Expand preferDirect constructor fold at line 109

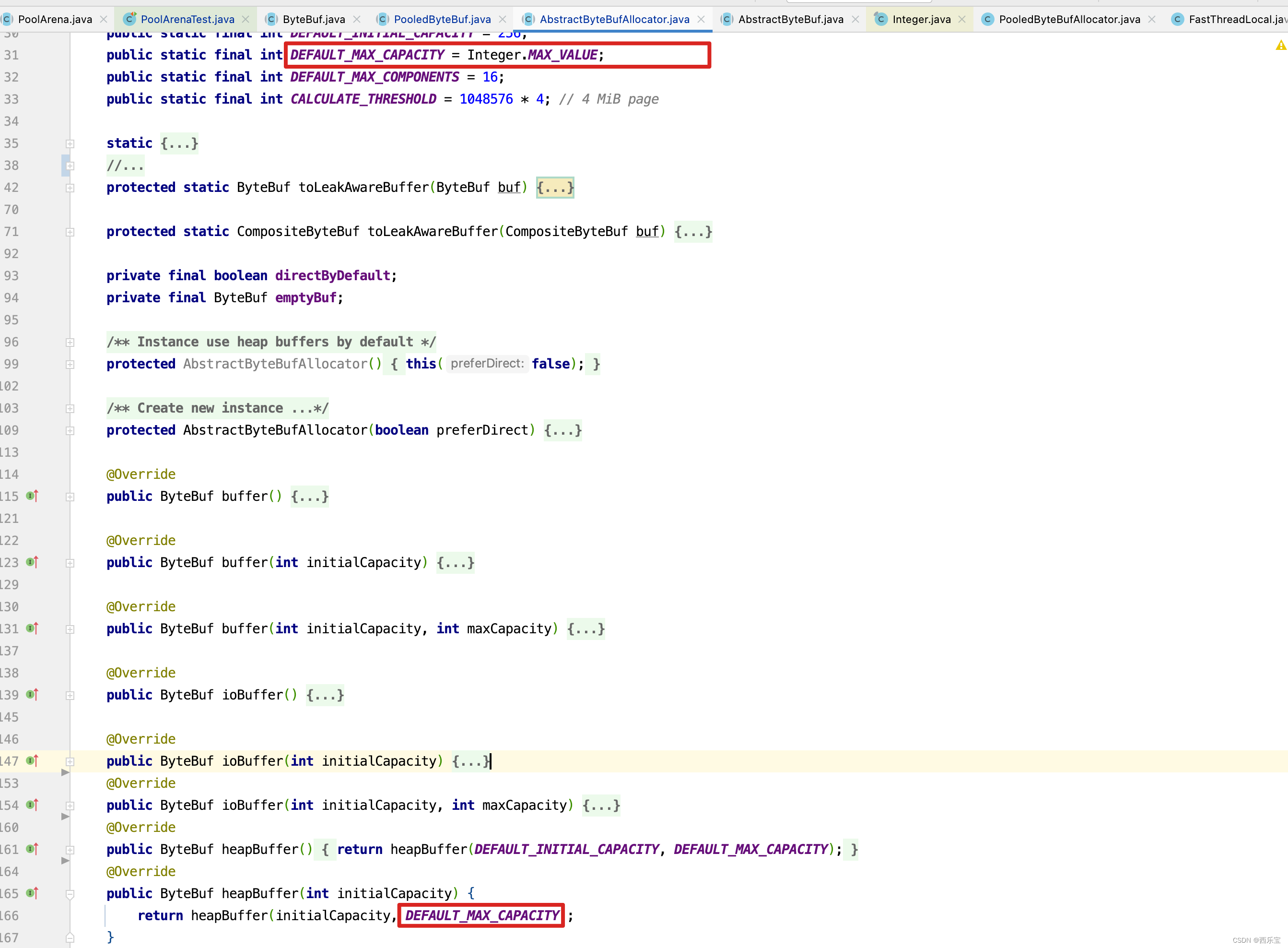(x=70, y=430)
